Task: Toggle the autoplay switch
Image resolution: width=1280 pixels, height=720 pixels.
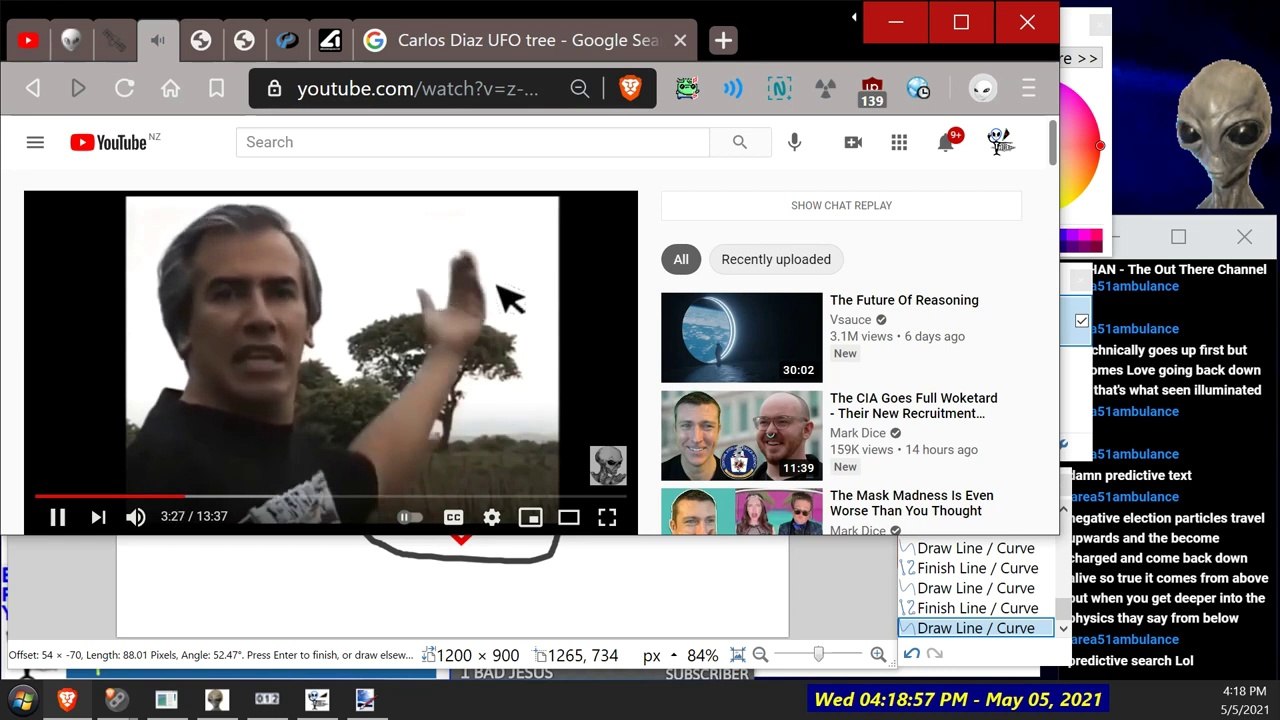Action: 410,517
